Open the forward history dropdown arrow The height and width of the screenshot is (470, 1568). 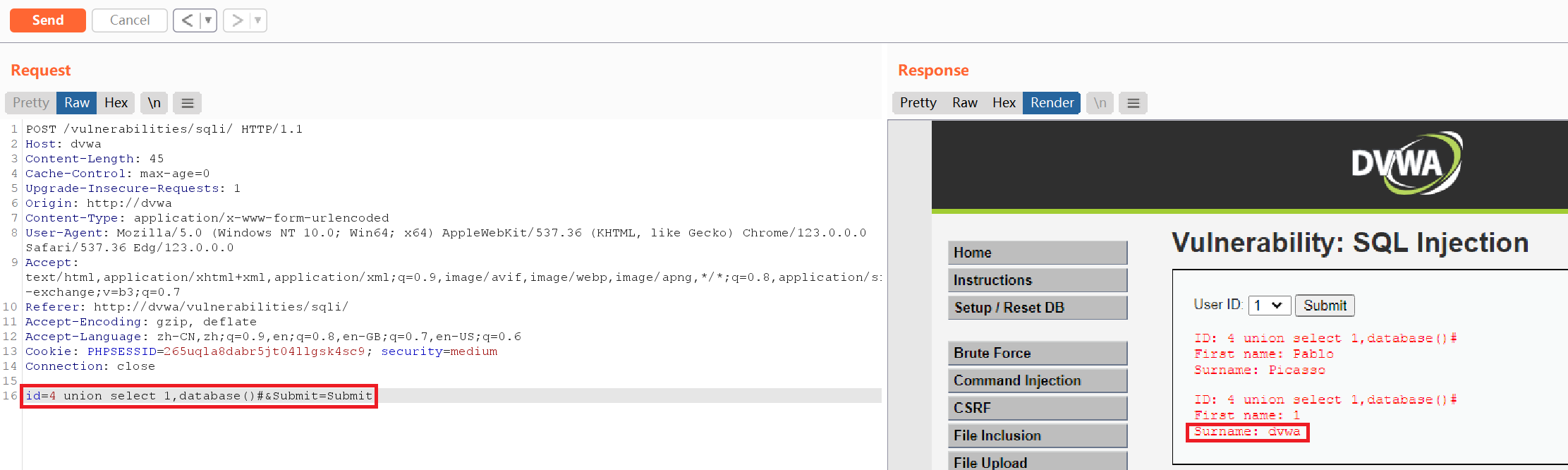258,20
